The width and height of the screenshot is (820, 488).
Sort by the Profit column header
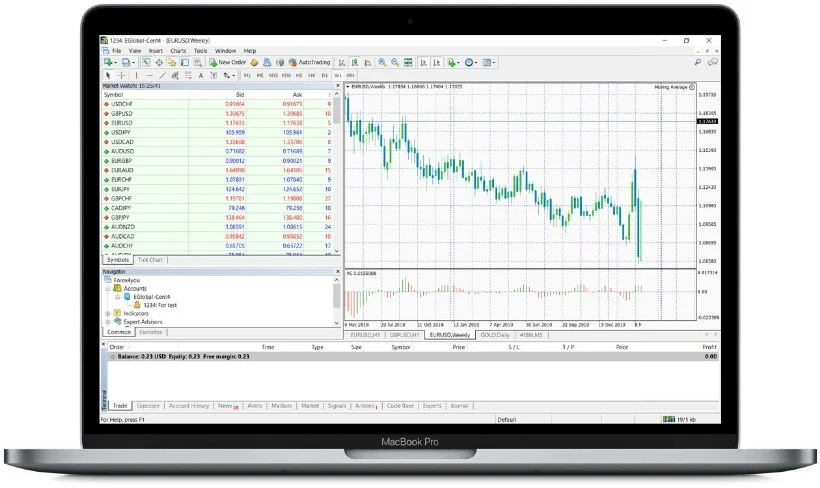point(709,347)
